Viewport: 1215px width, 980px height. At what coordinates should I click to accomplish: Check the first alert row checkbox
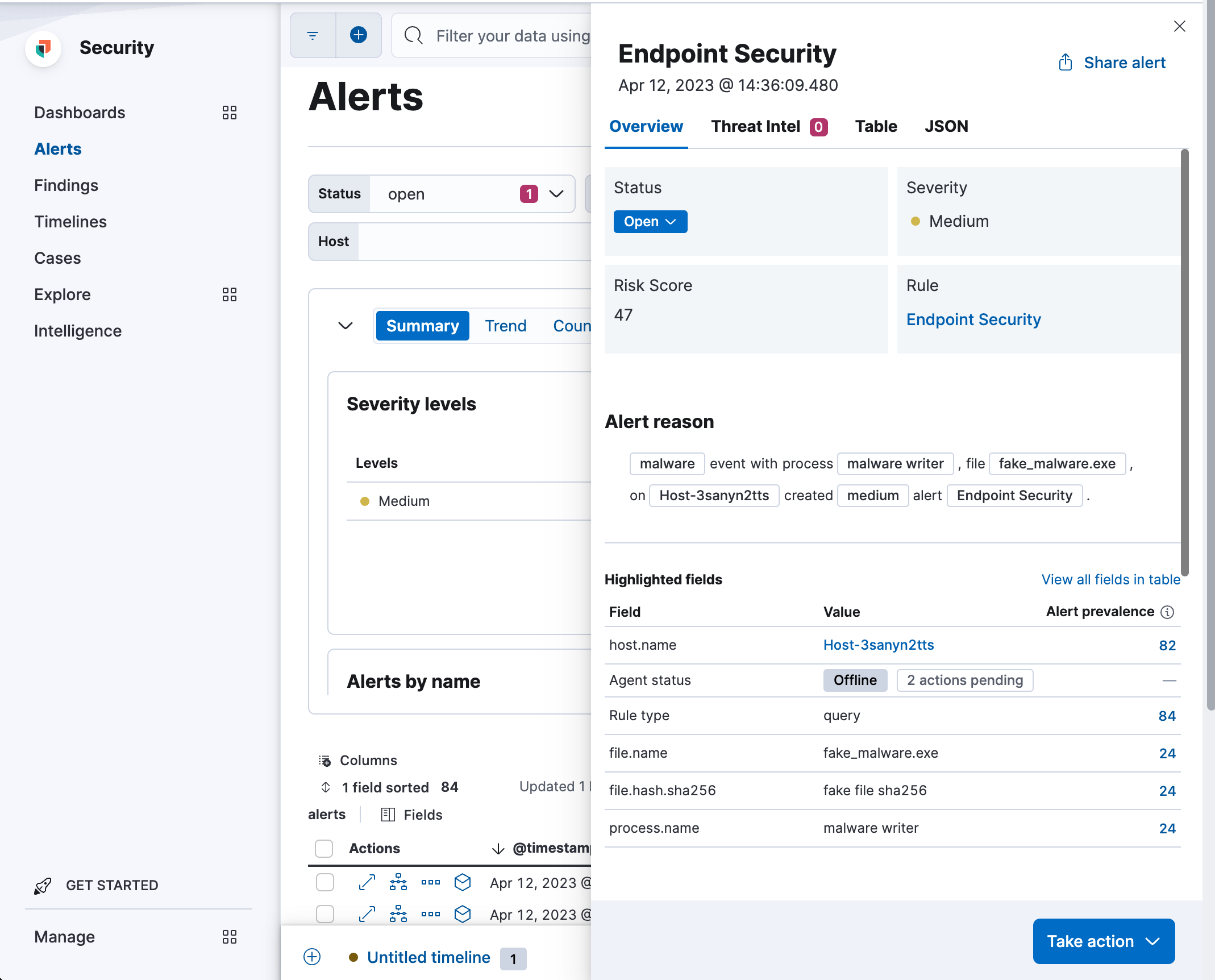click(x=325, y=882)
